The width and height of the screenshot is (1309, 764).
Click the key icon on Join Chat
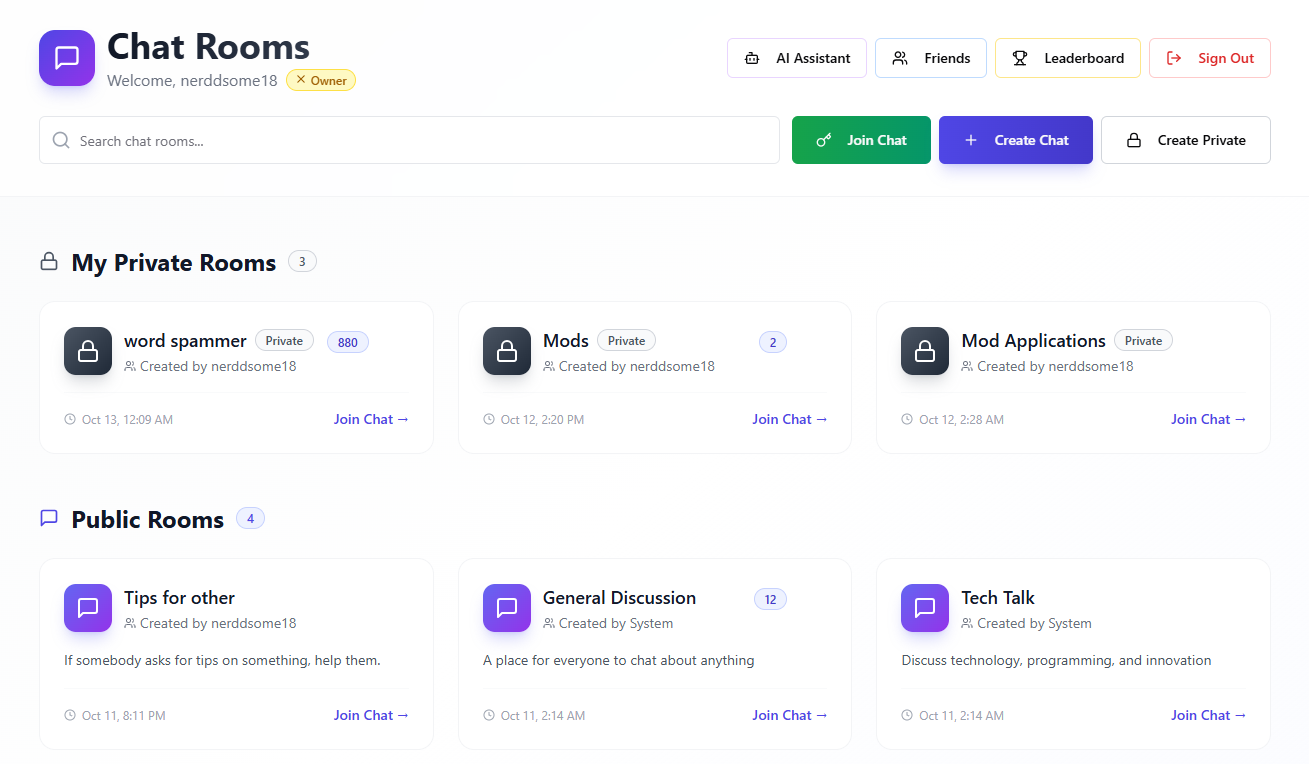click(824, 140)
